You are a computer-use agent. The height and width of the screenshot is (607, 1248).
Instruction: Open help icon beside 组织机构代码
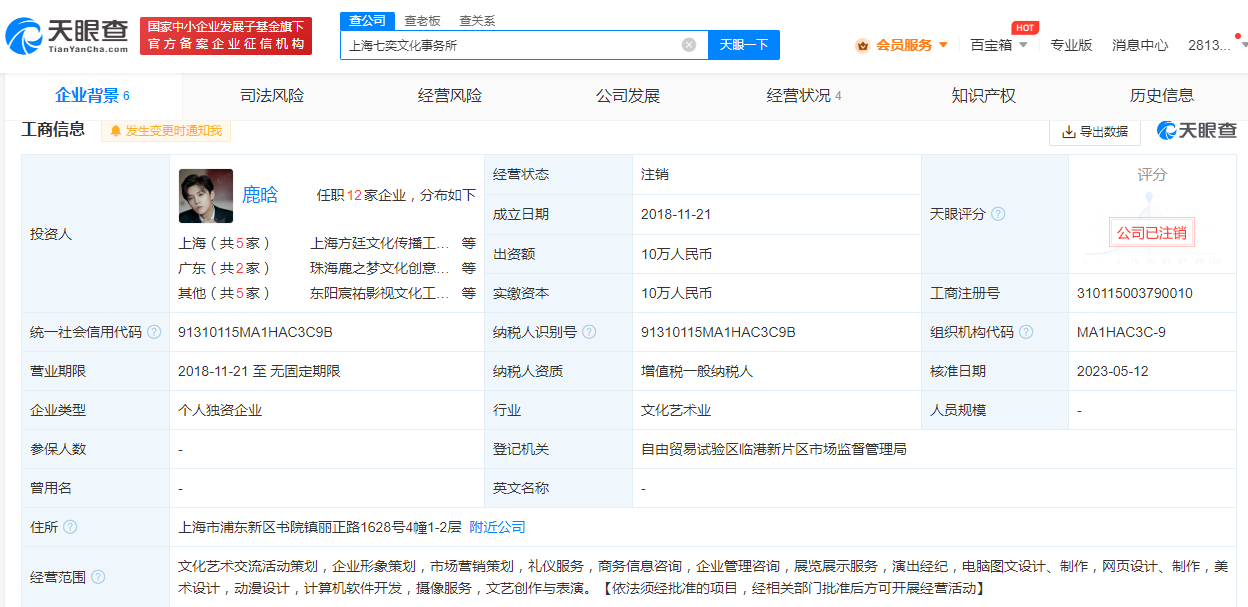pyautogui.click(x=1026, y=332)
